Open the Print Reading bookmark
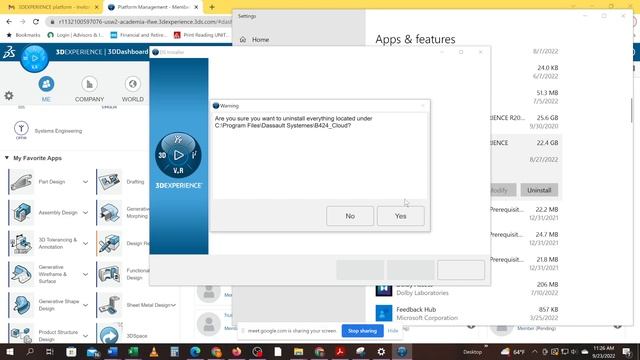This screenshot has width=640, height=360. click(201, 35)
